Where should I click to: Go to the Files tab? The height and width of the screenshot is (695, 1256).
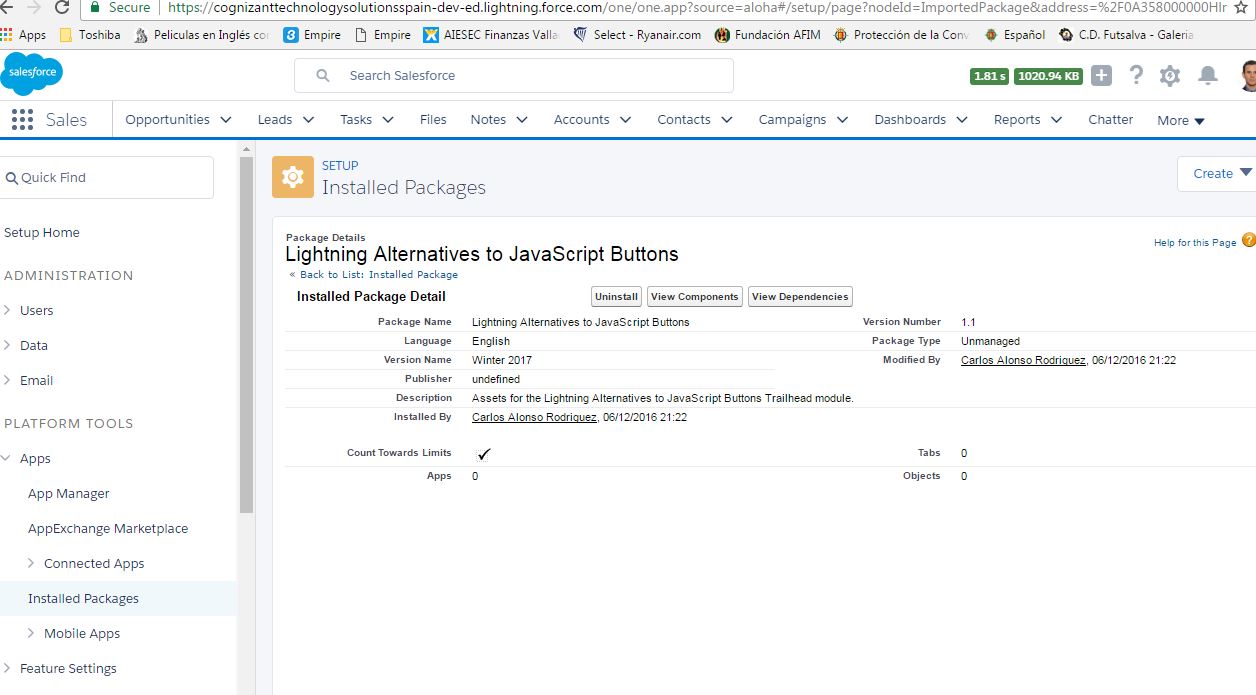point(433,119)
